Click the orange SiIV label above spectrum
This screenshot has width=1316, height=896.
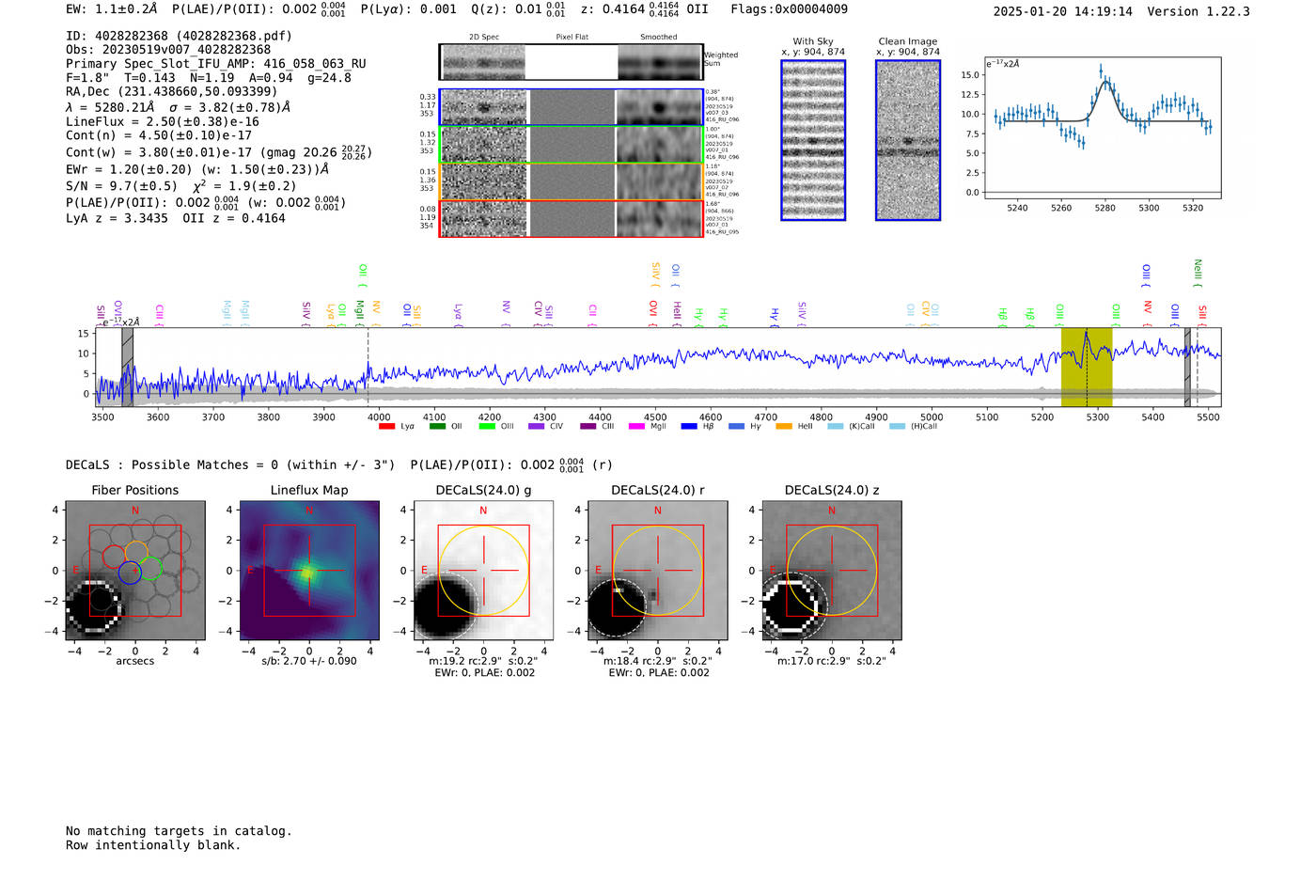(655, 274)
